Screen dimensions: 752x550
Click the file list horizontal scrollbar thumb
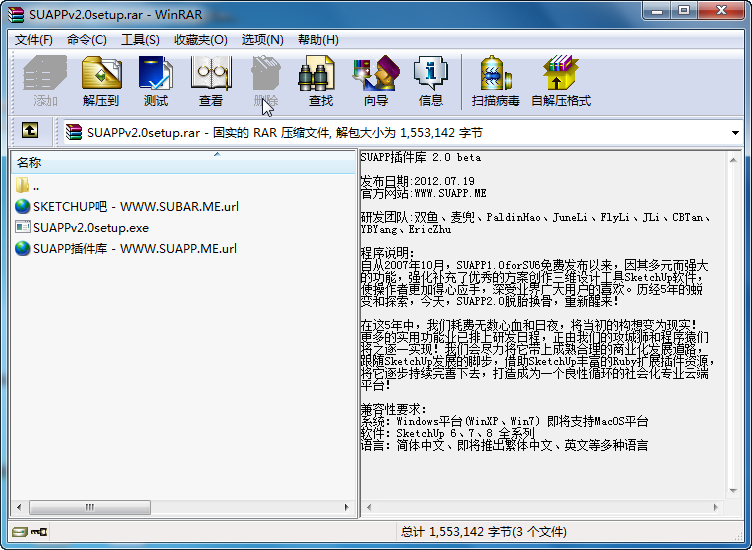(90, 507)
